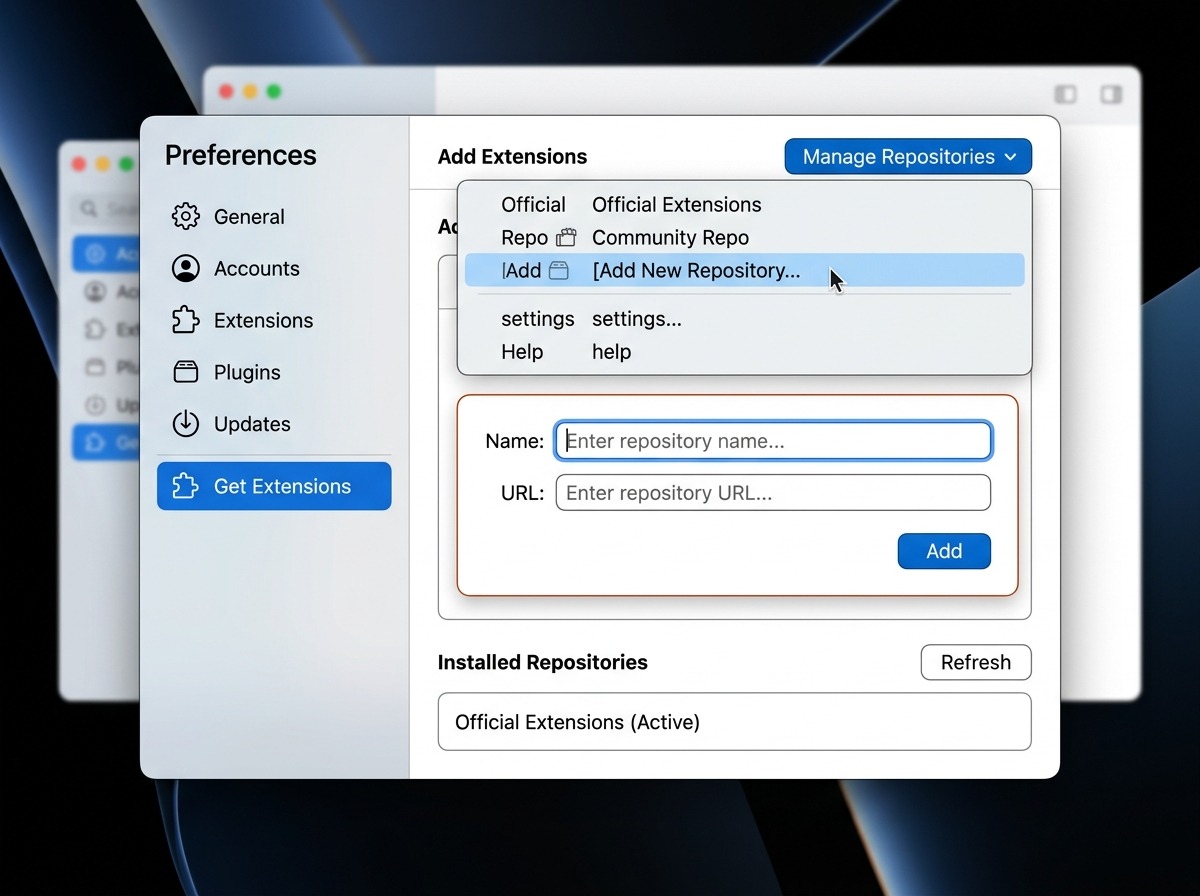Focus the repository name field
The width and height of the screenshot is (1200, 896).
coord(773,441)
